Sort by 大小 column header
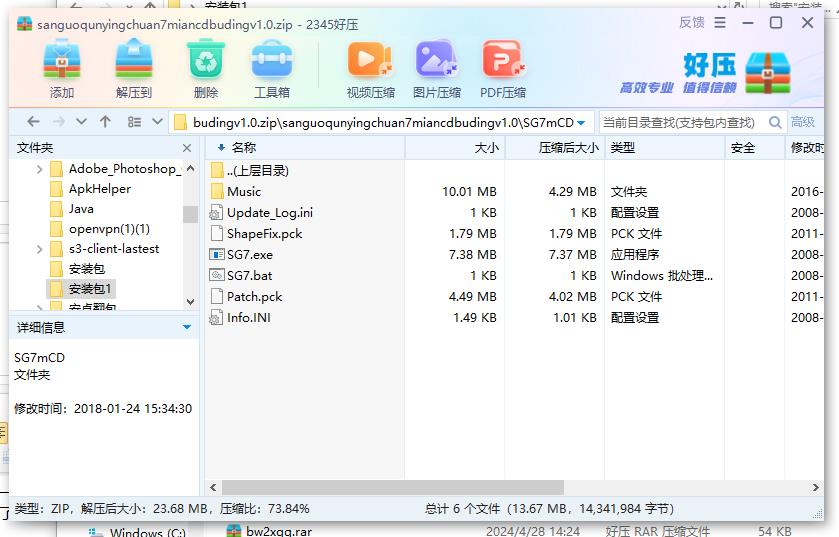The height and width of the screenshot is (537, 839). (x=455, y=148)
